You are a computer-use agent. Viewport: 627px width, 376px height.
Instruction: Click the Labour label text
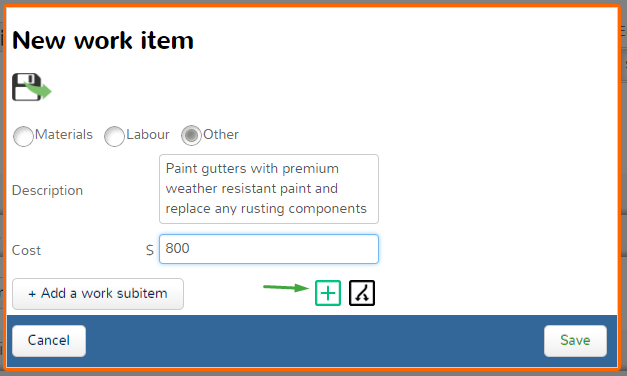pos(148,134)
